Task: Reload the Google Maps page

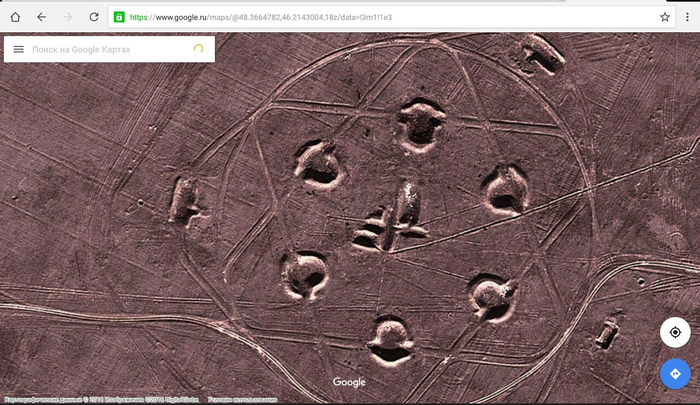Action: pos(94,17)
